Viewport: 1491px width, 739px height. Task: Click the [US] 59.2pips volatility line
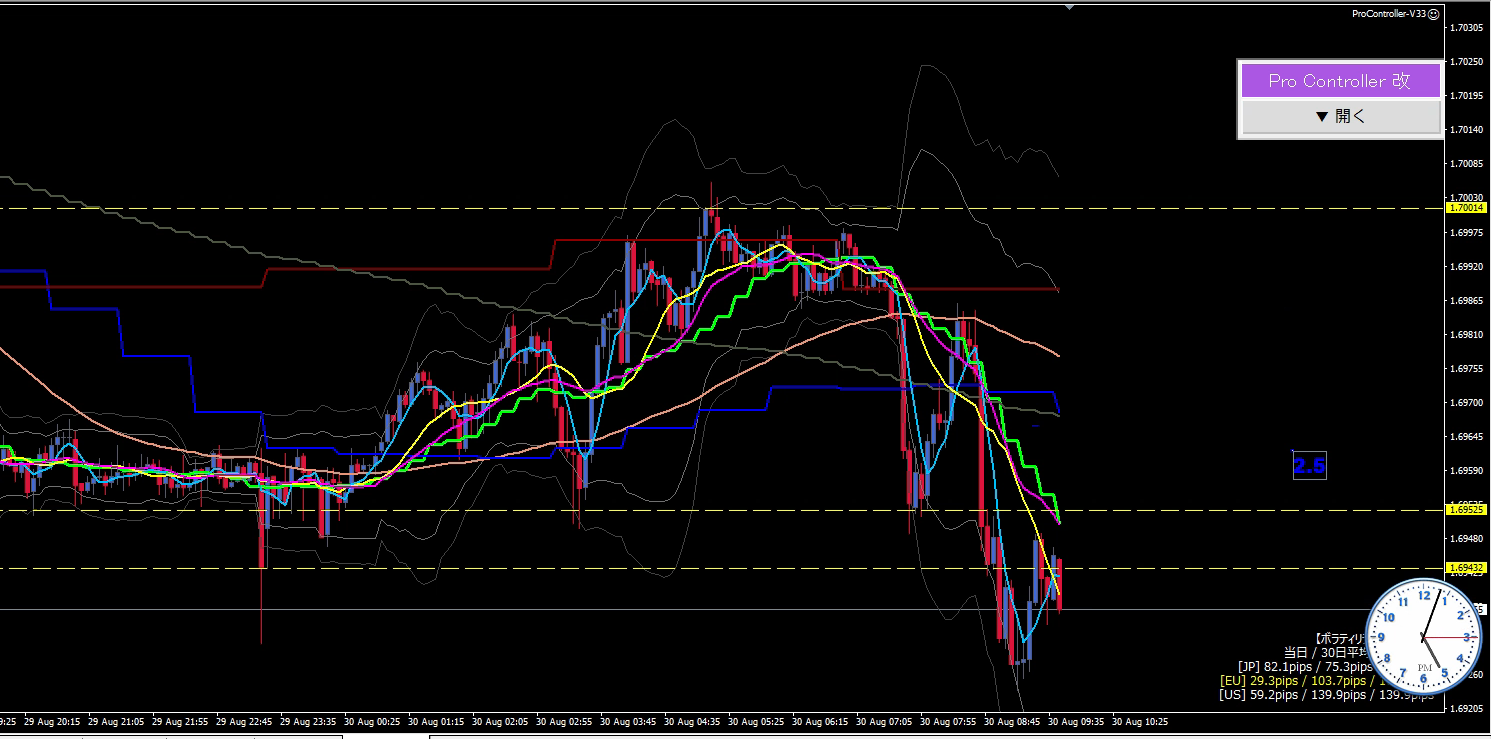pos(1325,694)
